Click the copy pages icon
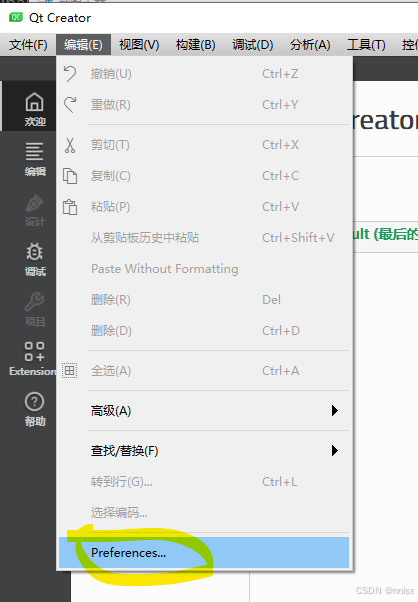This screenshot has width=418, height=602. pyautogui.click(x=70, y=176)
